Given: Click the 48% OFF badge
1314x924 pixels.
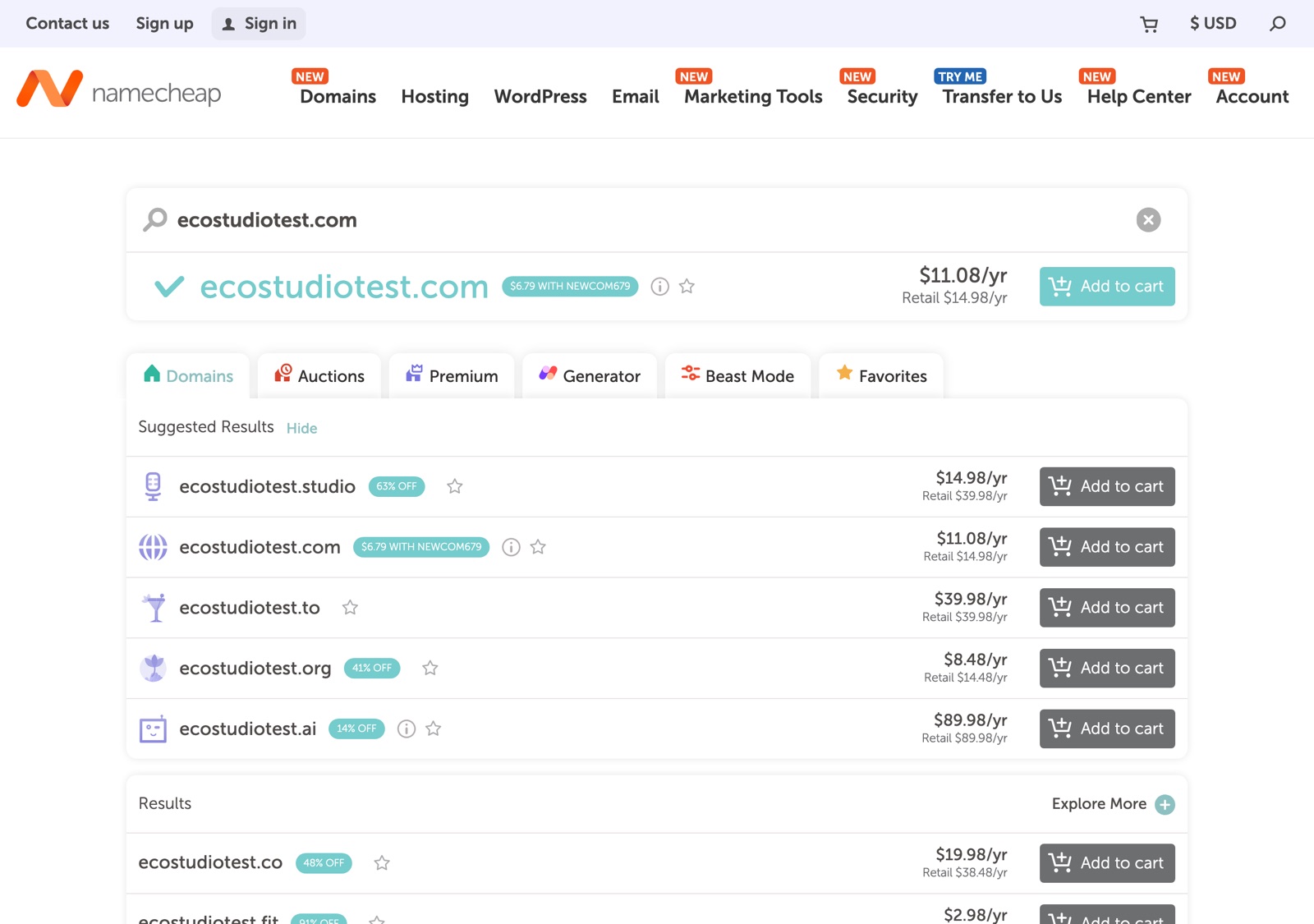Looking at the screenshot, I should pyautogui.click(x=324, y=863).
